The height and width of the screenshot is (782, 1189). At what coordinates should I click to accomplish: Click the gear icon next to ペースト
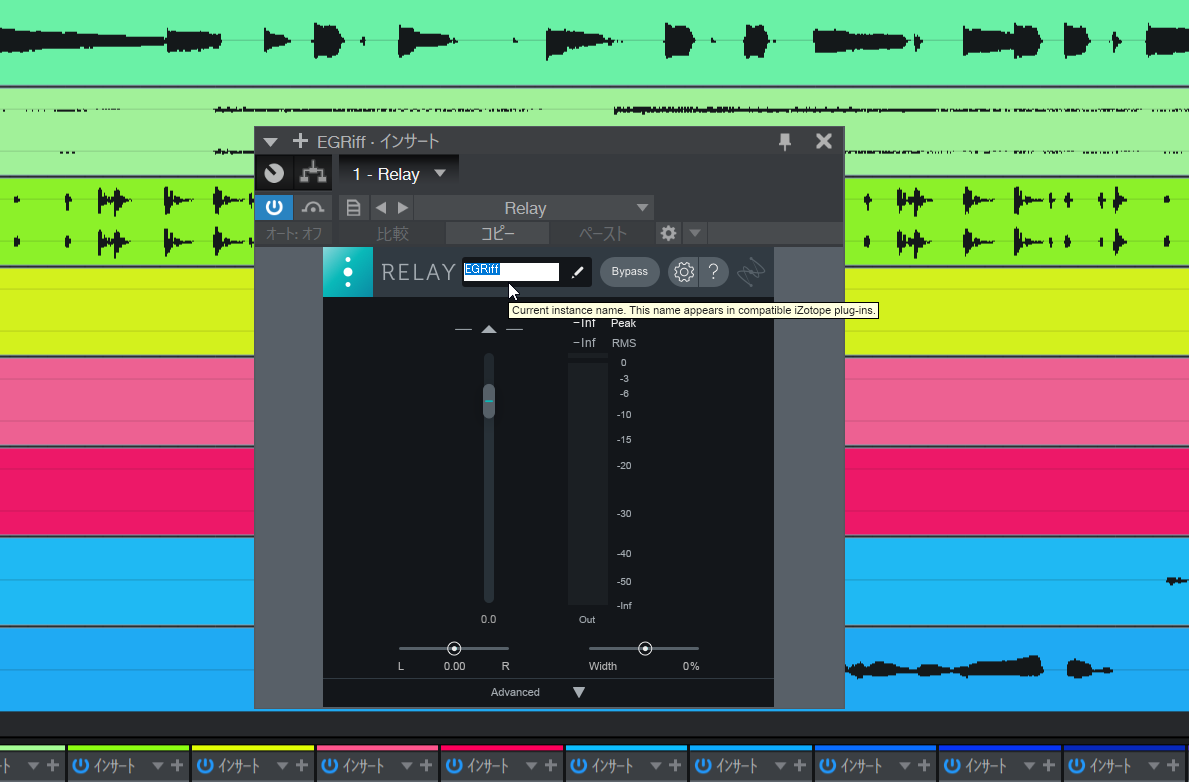pos(668,233)
